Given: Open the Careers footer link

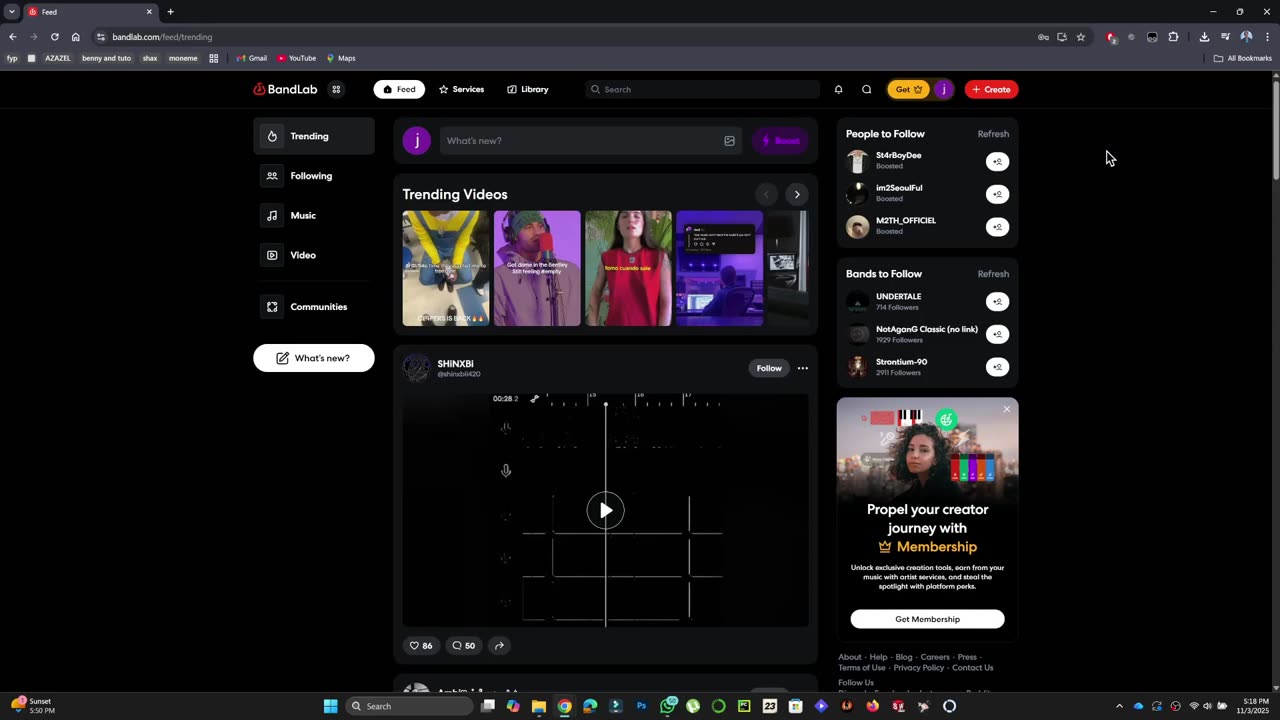Looking at the screenshot, I should click(x=935, y=657).
